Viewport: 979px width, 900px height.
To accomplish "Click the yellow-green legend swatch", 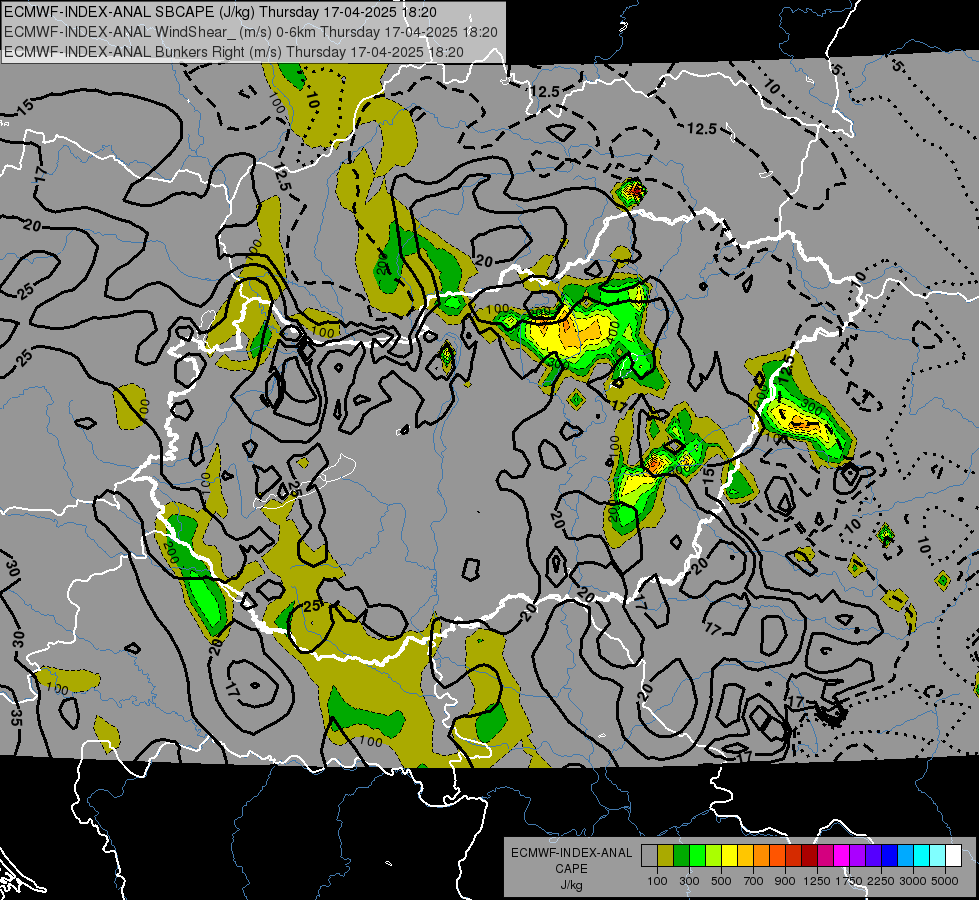I will (713, 856).
